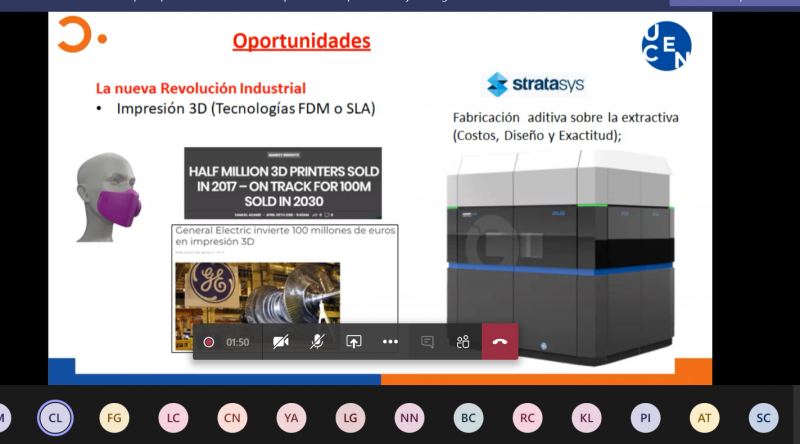Select participant avatar KL
This screenshot has width=800, height=444.
586,417
